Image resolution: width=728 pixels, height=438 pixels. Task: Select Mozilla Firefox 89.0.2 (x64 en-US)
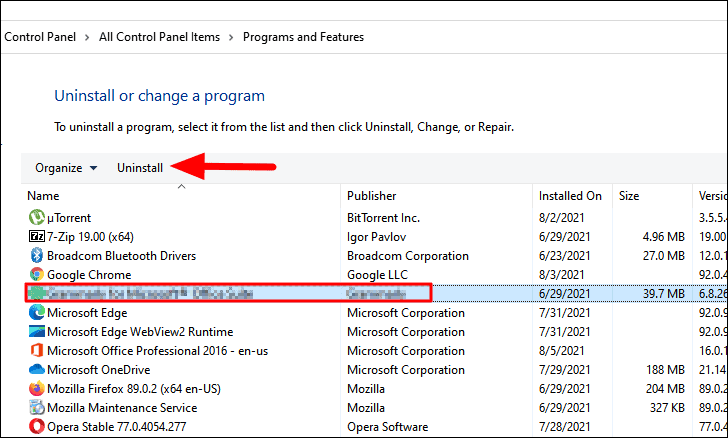(134, 389)
